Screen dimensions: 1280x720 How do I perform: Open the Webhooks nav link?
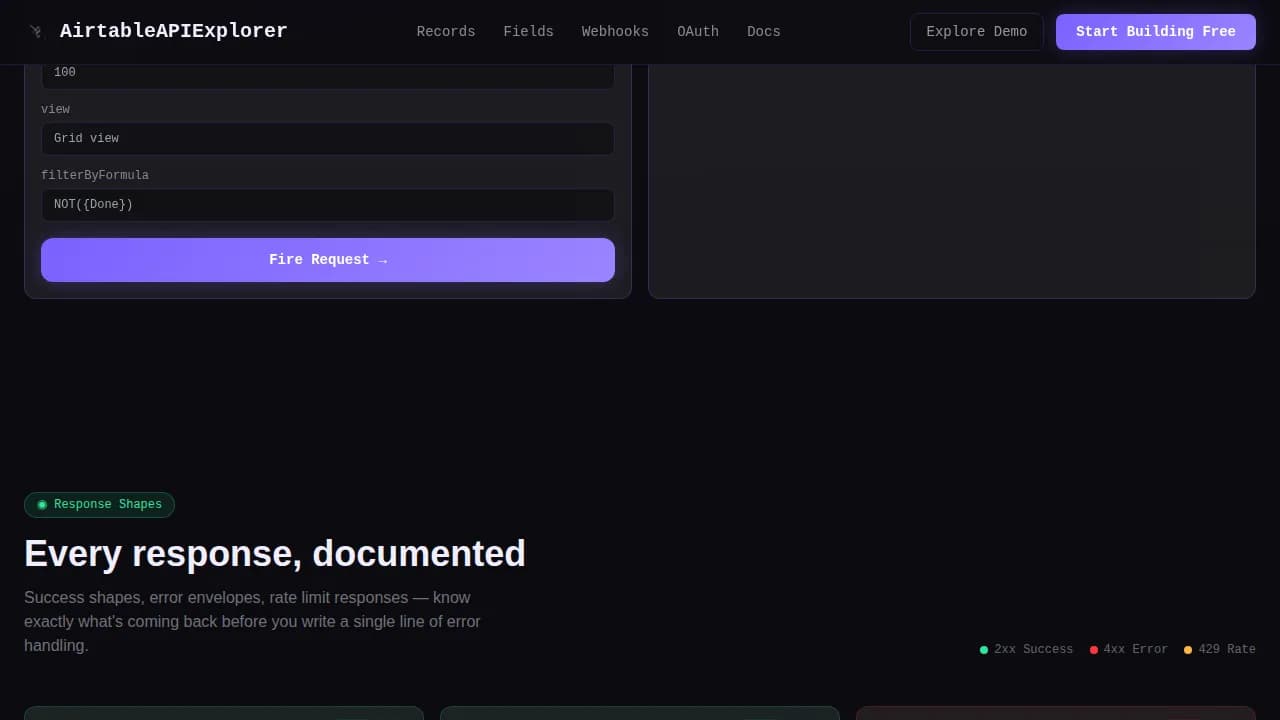click(615, 31)
